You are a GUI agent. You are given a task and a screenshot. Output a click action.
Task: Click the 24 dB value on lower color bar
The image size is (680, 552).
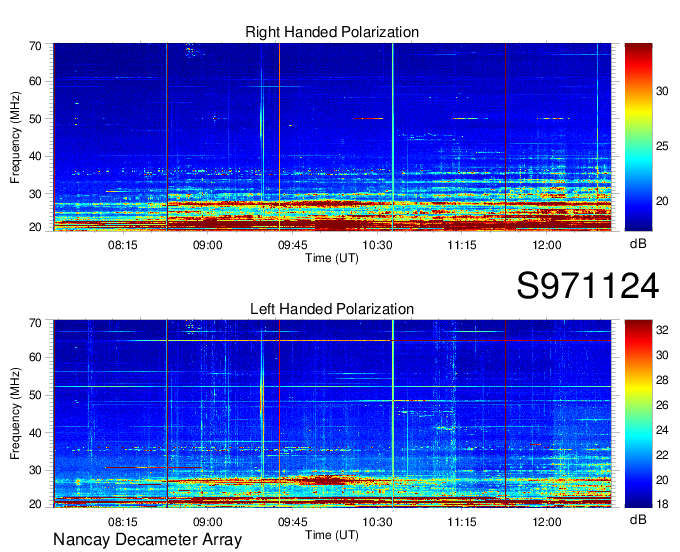point(662,430)
